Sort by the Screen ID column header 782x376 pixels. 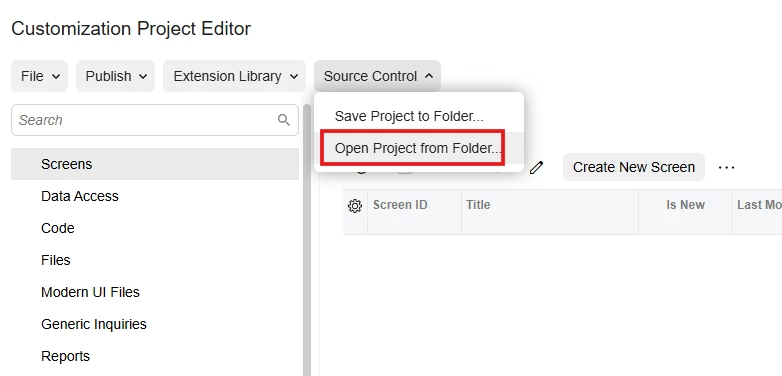point(400,205)
